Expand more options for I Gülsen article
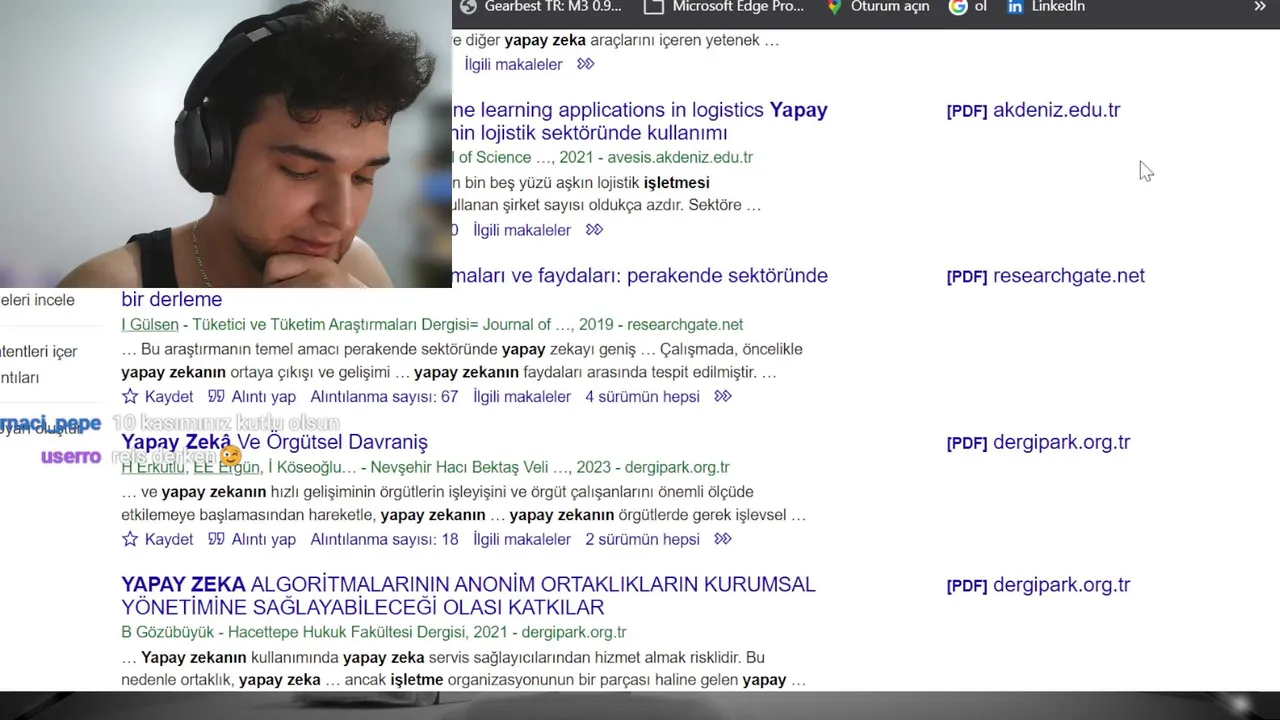 coord(723,397)
